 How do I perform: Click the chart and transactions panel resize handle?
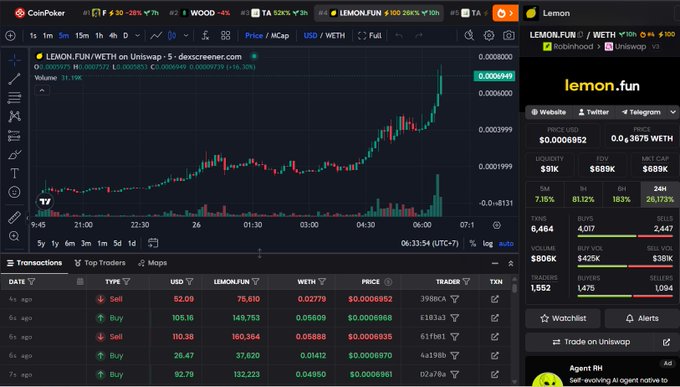click(259, 254)
